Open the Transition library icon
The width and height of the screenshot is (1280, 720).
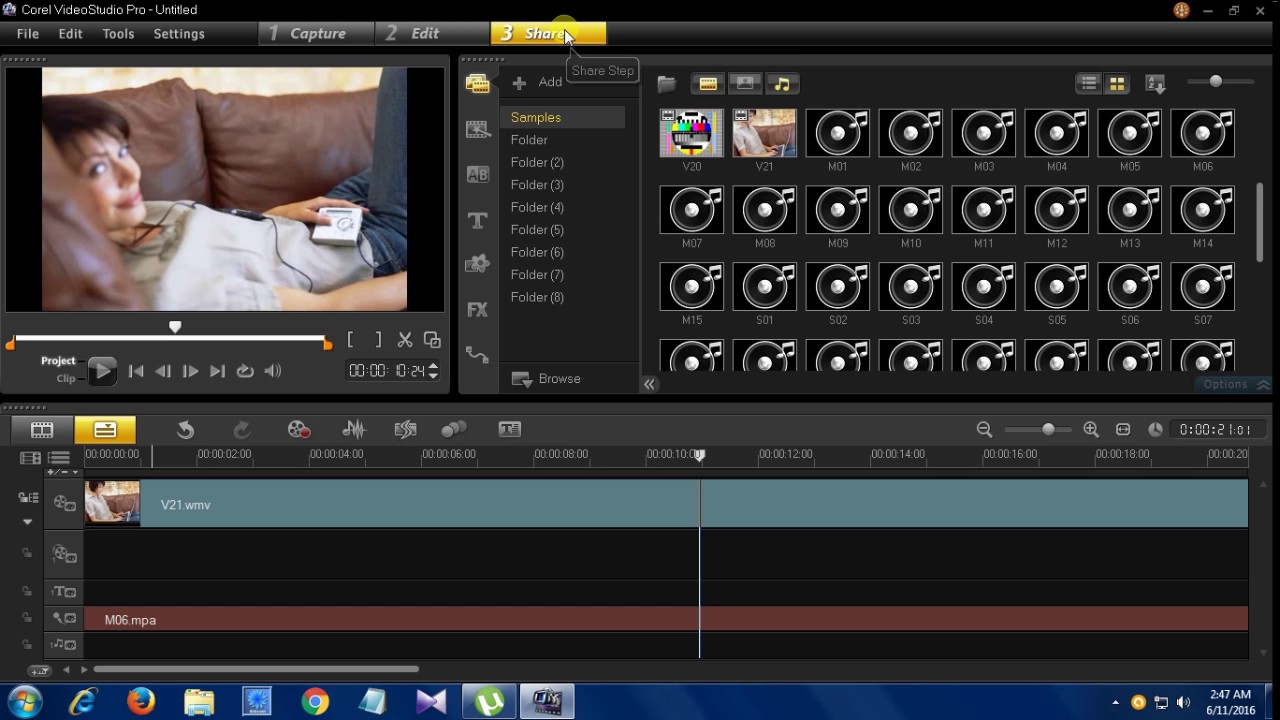point(478,129)
